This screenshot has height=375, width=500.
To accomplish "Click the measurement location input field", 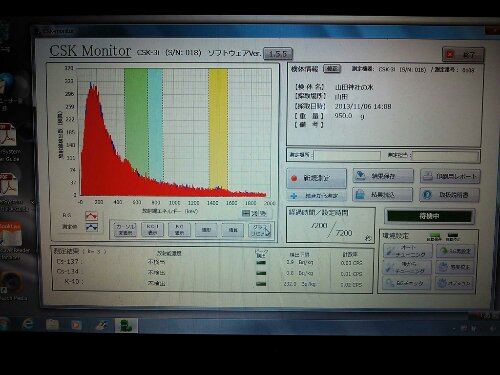I will [x=347, y=155].
